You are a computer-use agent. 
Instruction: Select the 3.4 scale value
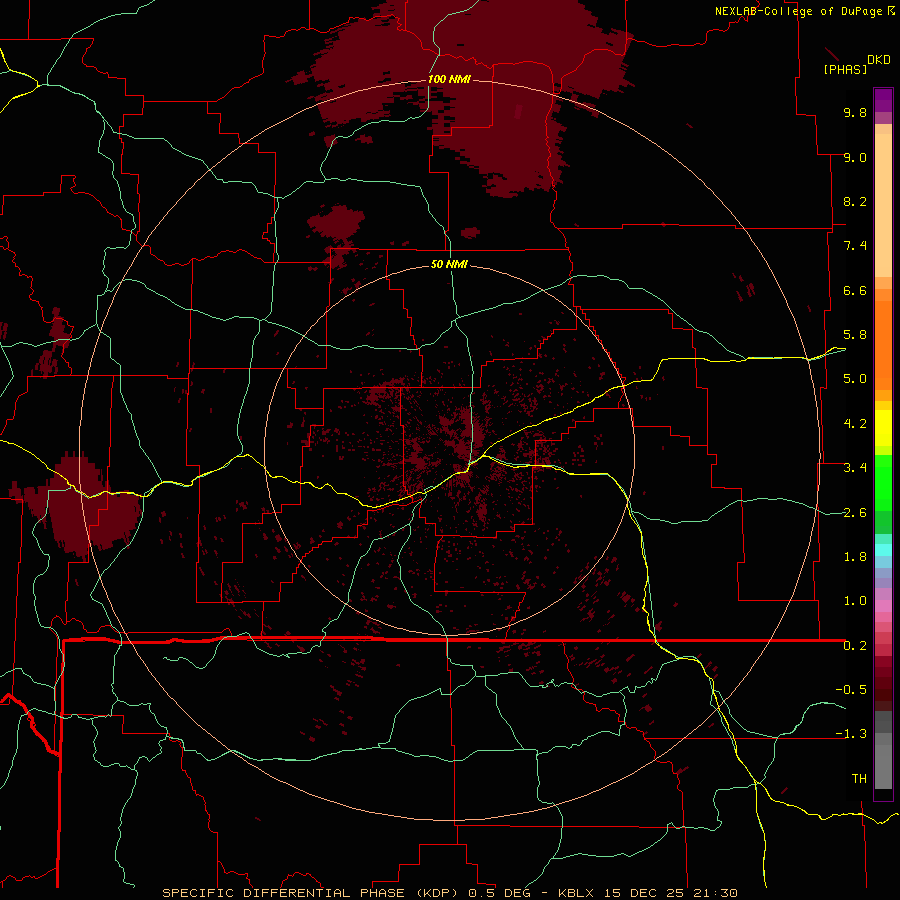pyautogui.click(x=855, y=468)
